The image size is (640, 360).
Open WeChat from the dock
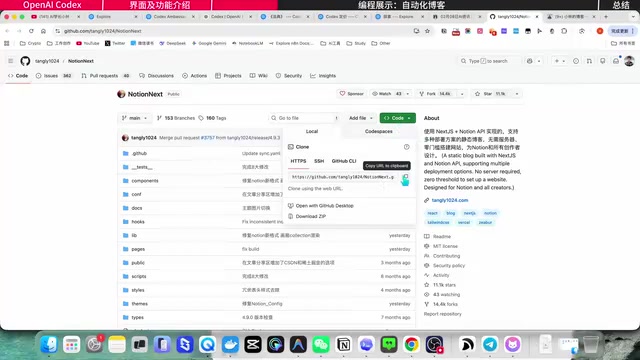pyautogui.click(x=321, y=344)
